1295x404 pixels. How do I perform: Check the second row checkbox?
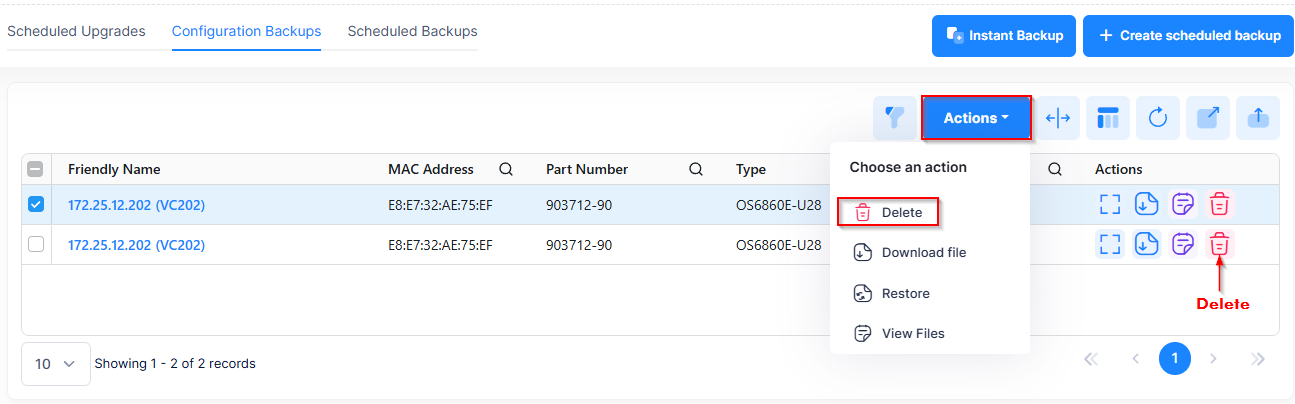coord(36,244)
